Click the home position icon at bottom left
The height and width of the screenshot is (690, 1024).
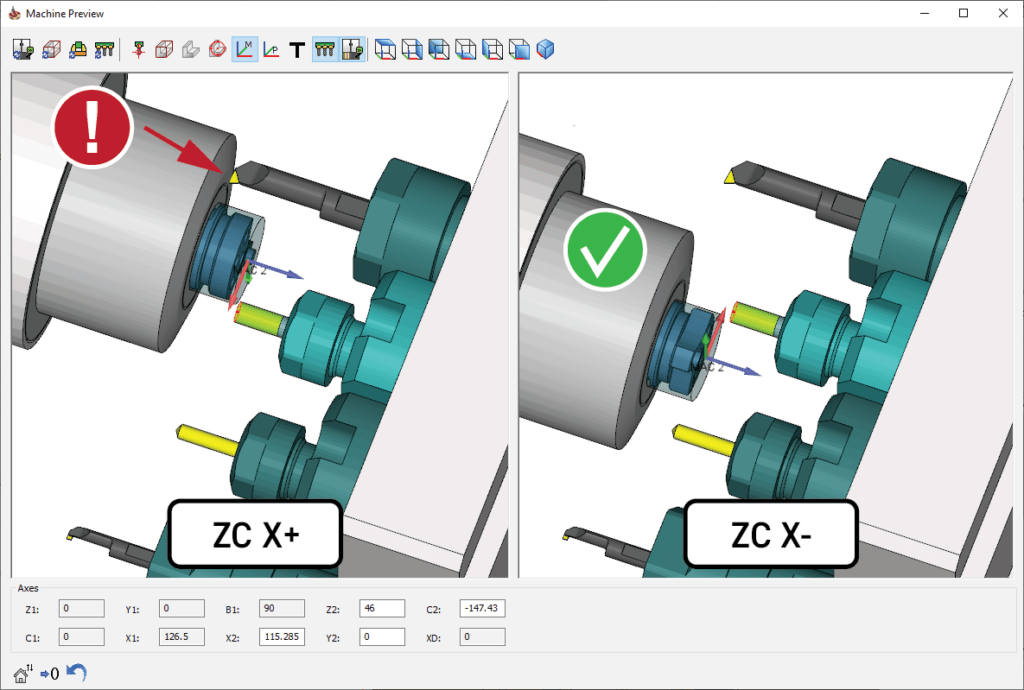point(20,672)
